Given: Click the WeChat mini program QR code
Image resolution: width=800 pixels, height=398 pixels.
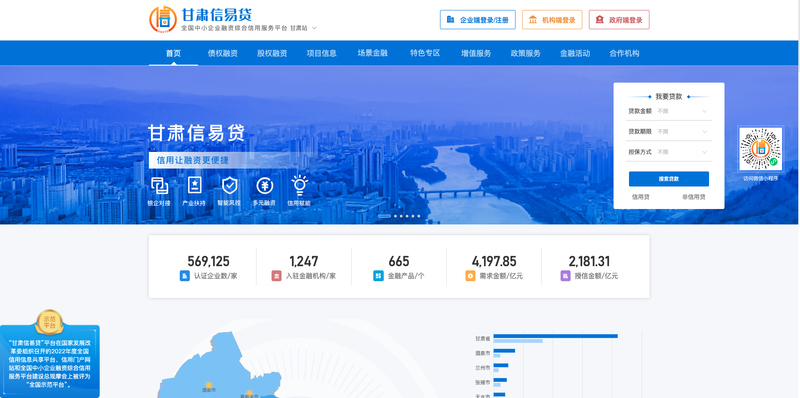Looking at the screenshot, I should pos(760,149).
